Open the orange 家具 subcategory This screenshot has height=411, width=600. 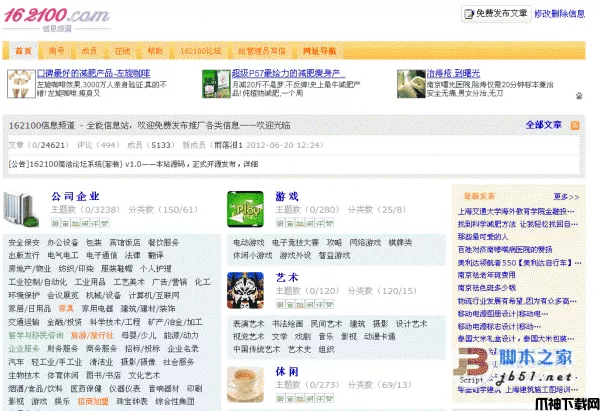tap(66, 308)
